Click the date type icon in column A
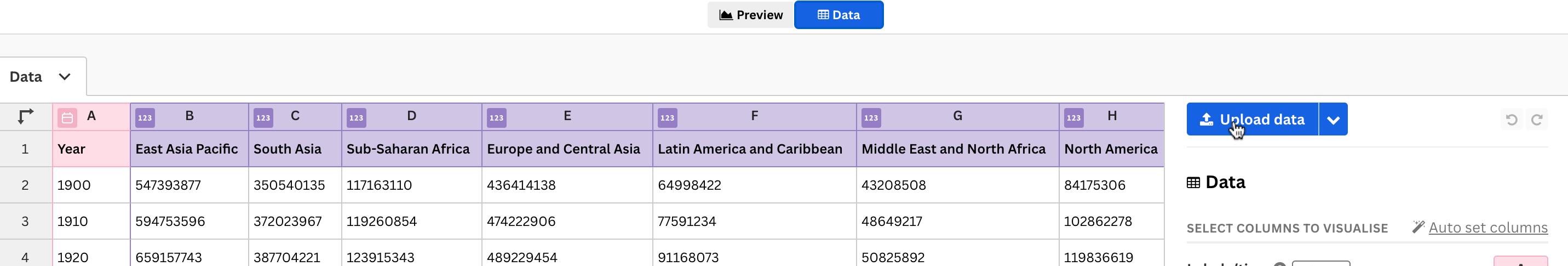The height and width of the screenshot is (266, 1568). [67, 118]
